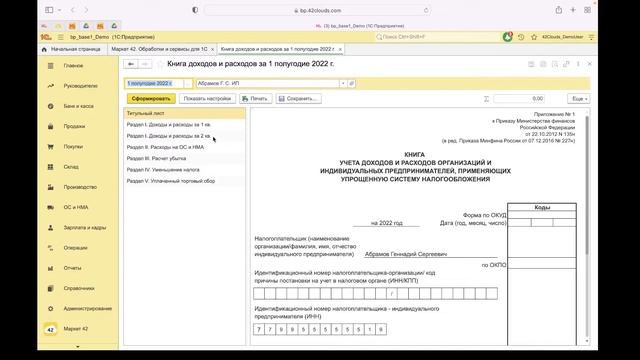Click the sum value field 0,00
640x360 pixels.
[x=519, y=99]
